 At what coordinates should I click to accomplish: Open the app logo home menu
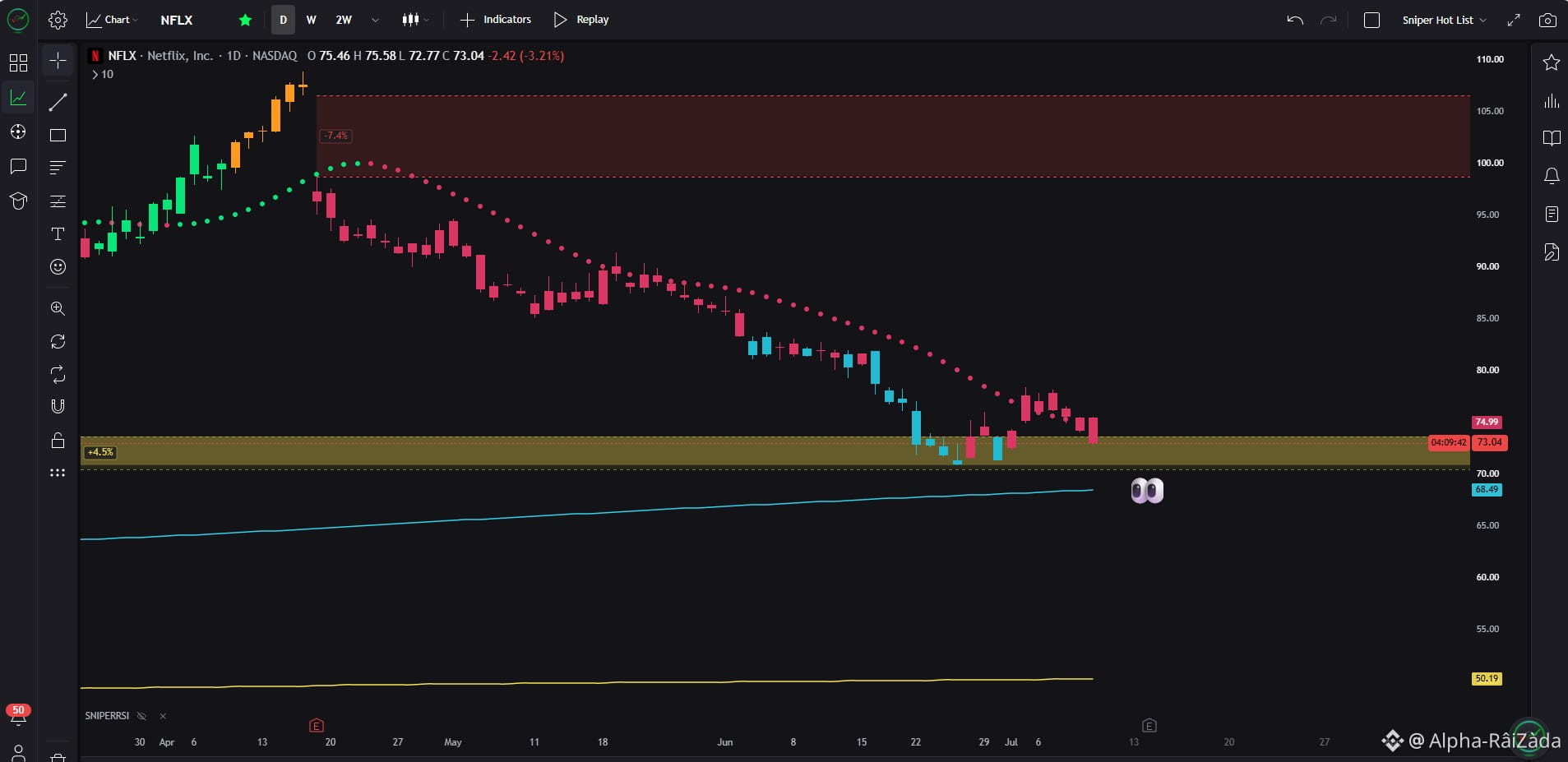pos(18,20)
